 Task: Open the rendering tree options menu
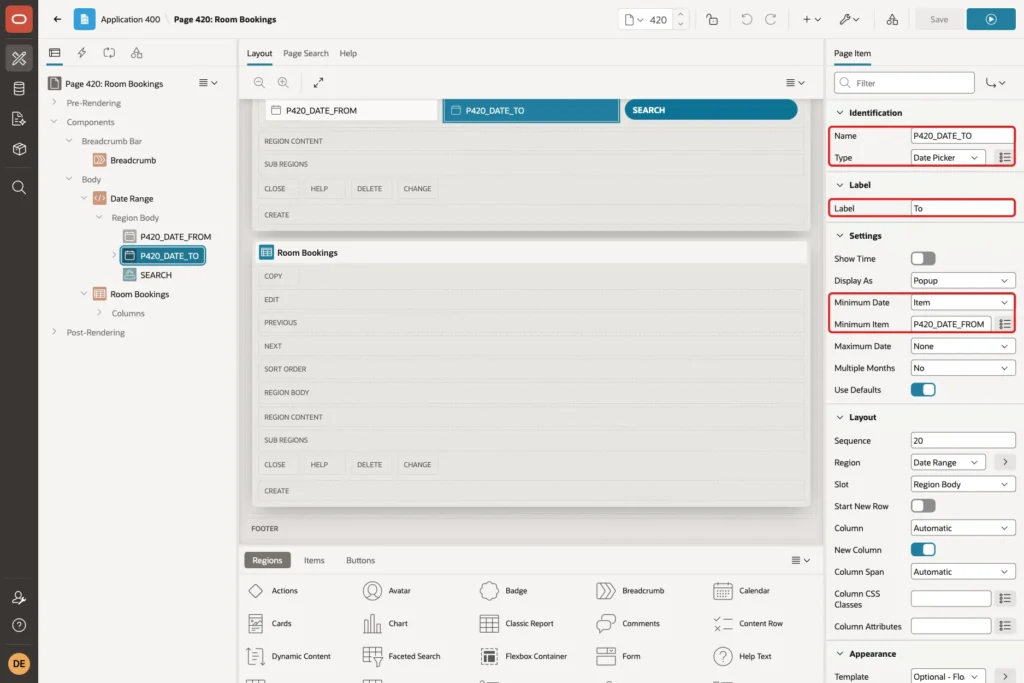(x=208, y=83)
